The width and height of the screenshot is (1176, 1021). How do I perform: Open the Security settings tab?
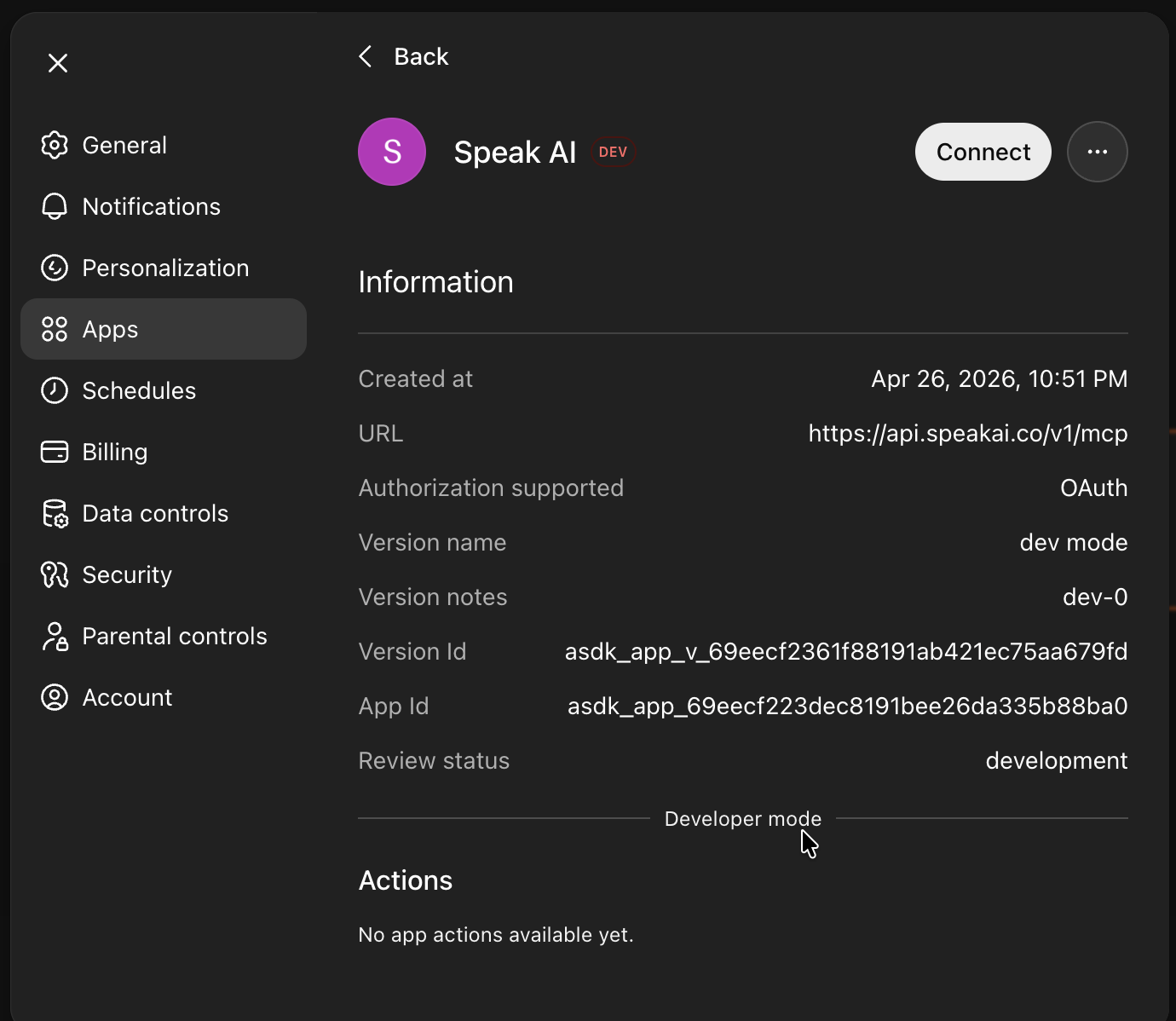(x=164, y=574)
